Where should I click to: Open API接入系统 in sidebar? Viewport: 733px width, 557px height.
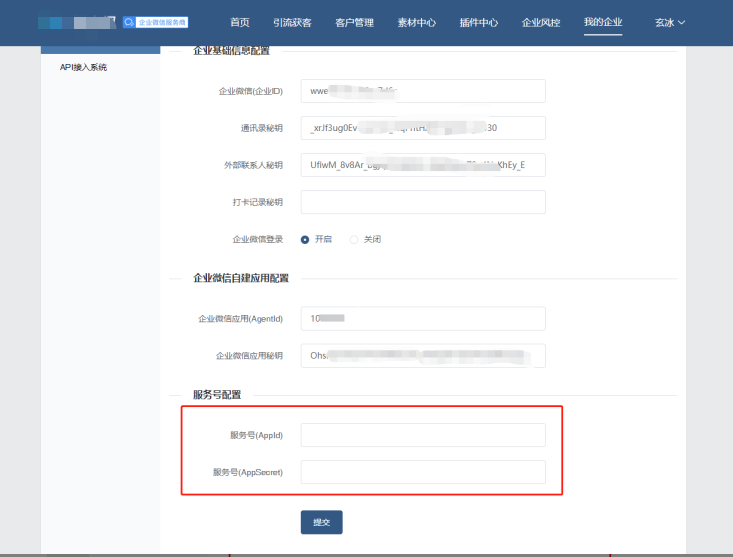point(83,67)
